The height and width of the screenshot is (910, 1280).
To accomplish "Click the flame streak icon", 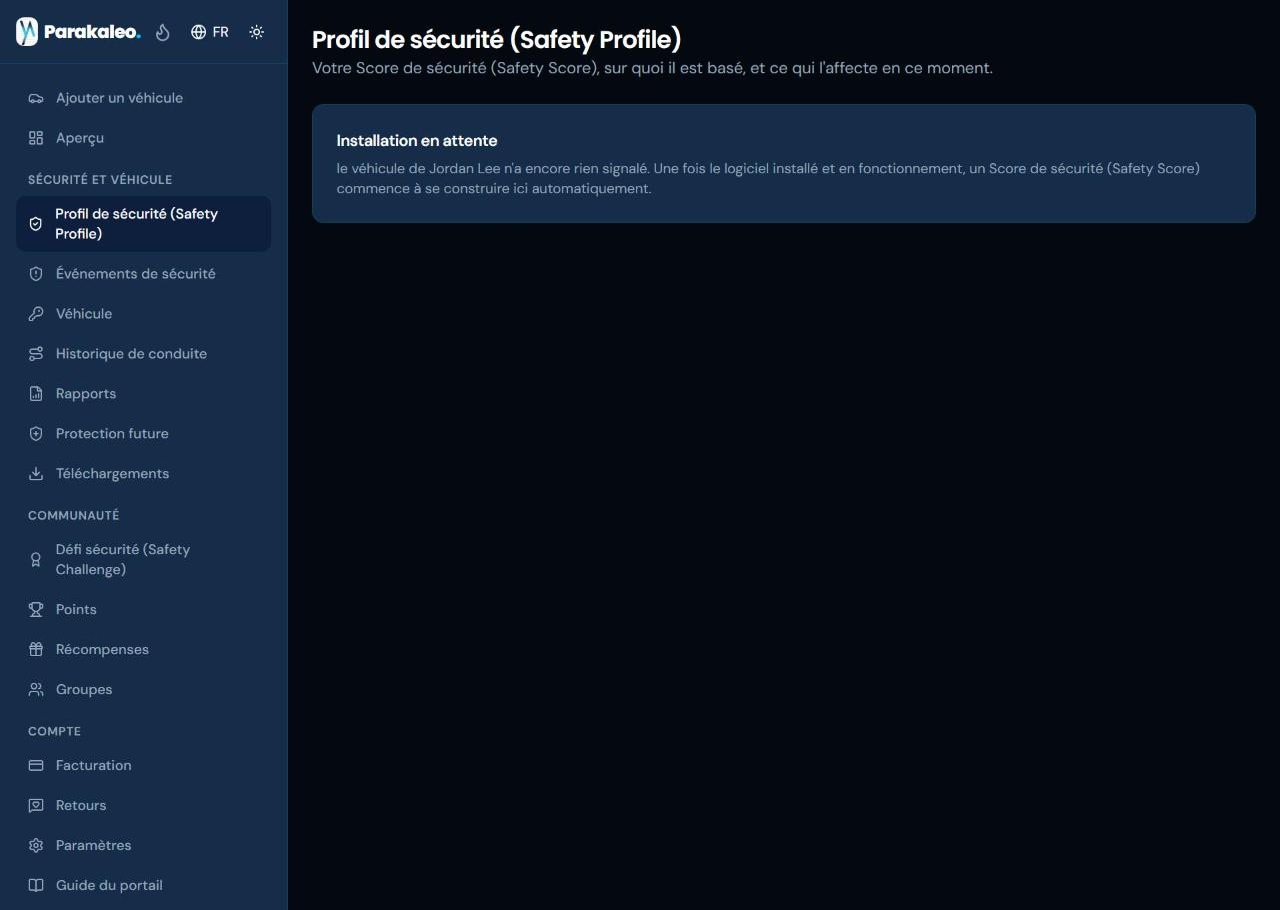I will pos(163,32).
